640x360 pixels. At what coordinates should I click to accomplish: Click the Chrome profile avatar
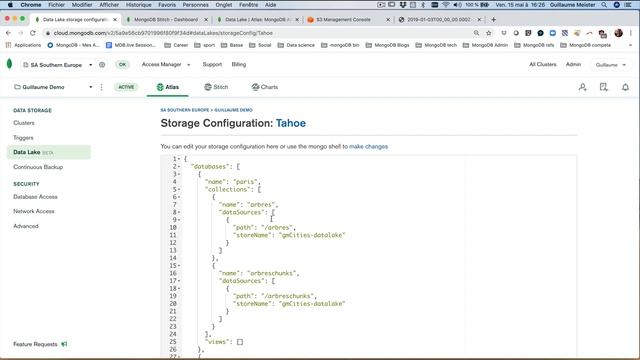(618, 33)
